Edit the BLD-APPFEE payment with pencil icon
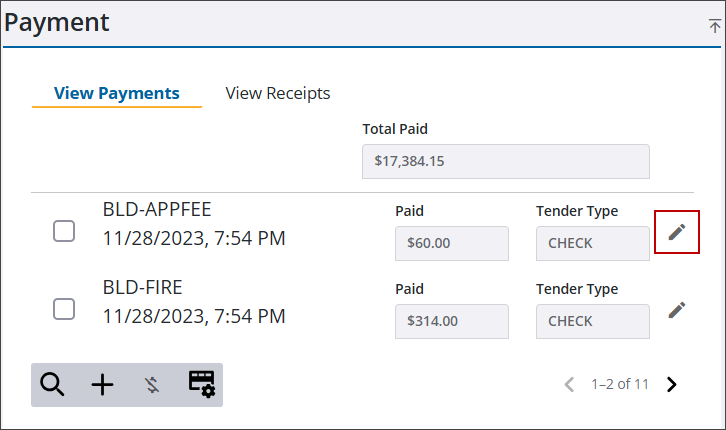Screen dimensions: 726x430 pos(676,232)
